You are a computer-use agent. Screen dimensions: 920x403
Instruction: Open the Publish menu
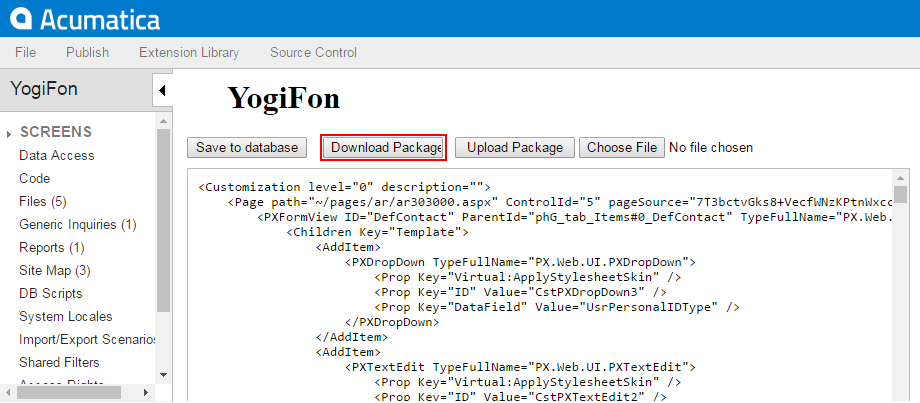click(x=88, y=52)
